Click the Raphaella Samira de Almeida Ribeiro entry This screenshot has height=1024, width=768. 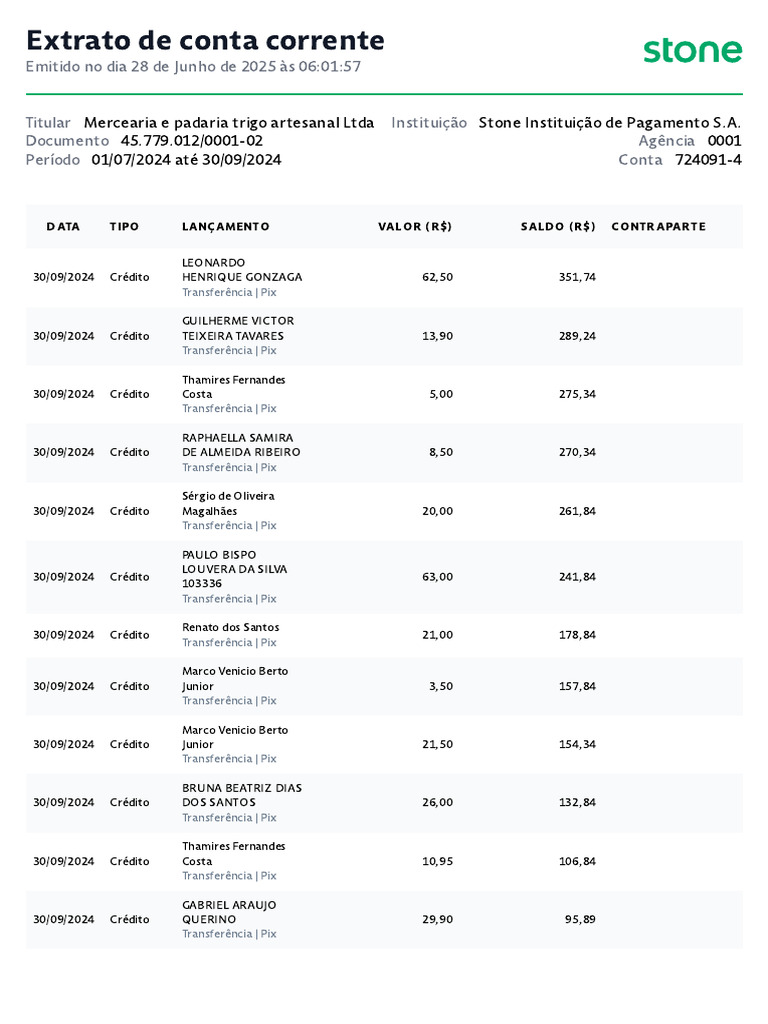pos(241,445)
